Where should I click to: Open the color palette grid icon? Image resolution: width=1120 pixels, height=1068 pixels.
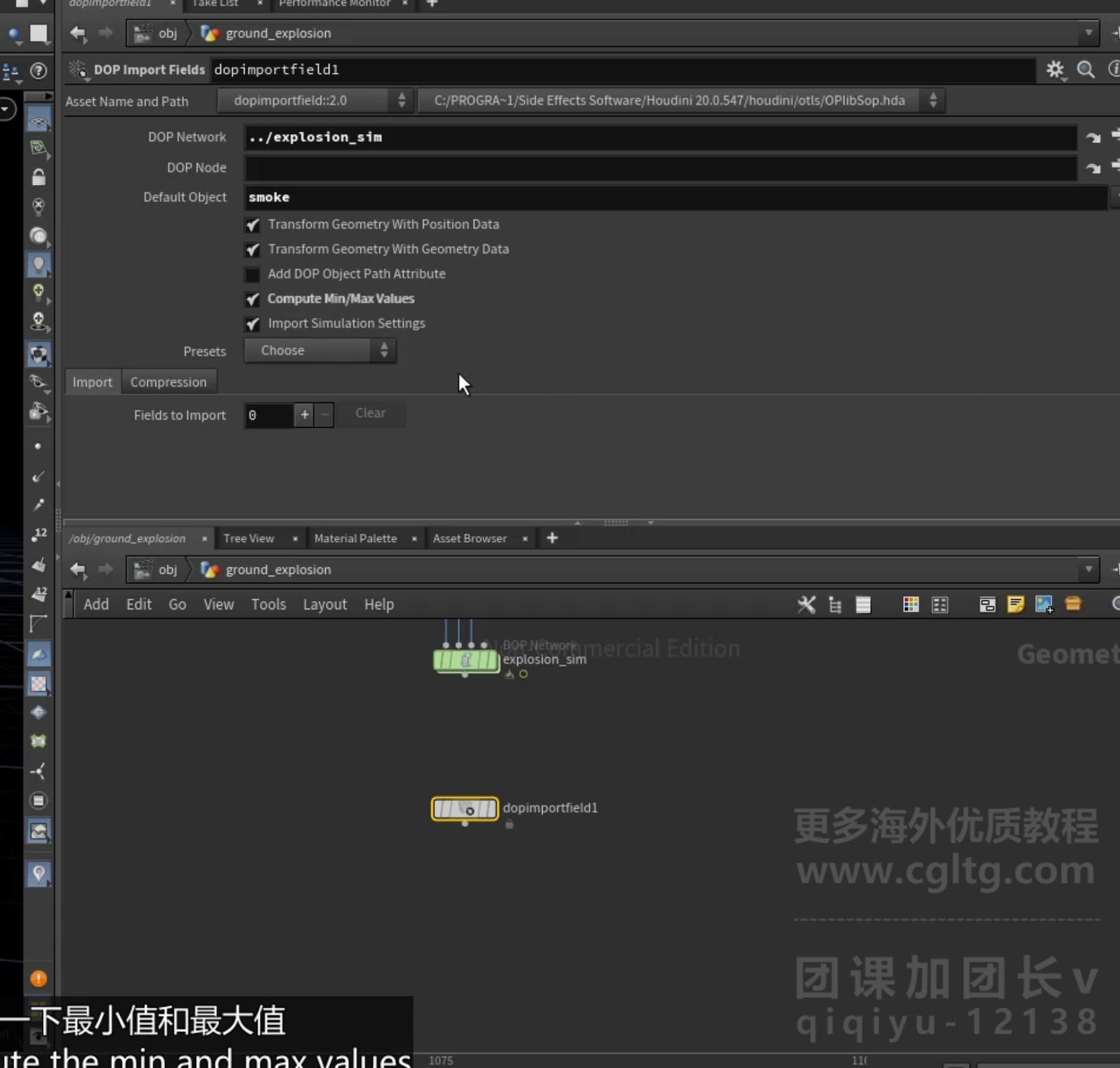click(911, 604)
